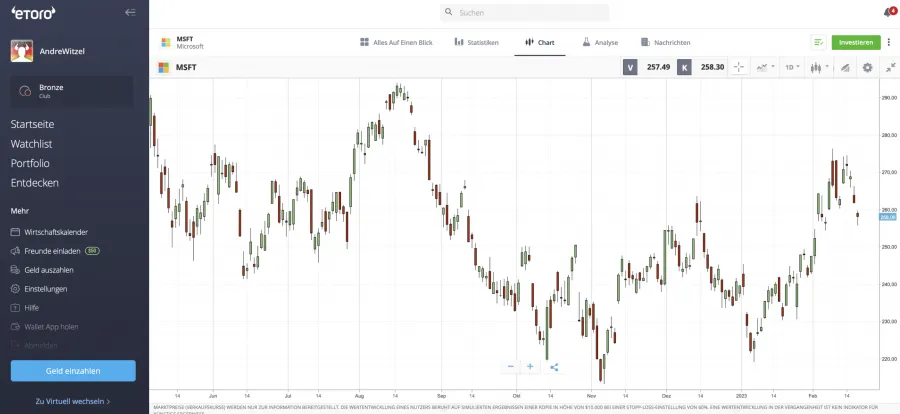Click the Geld auszahlen coins icon
The image size is (900, 414).
(15, 270)
